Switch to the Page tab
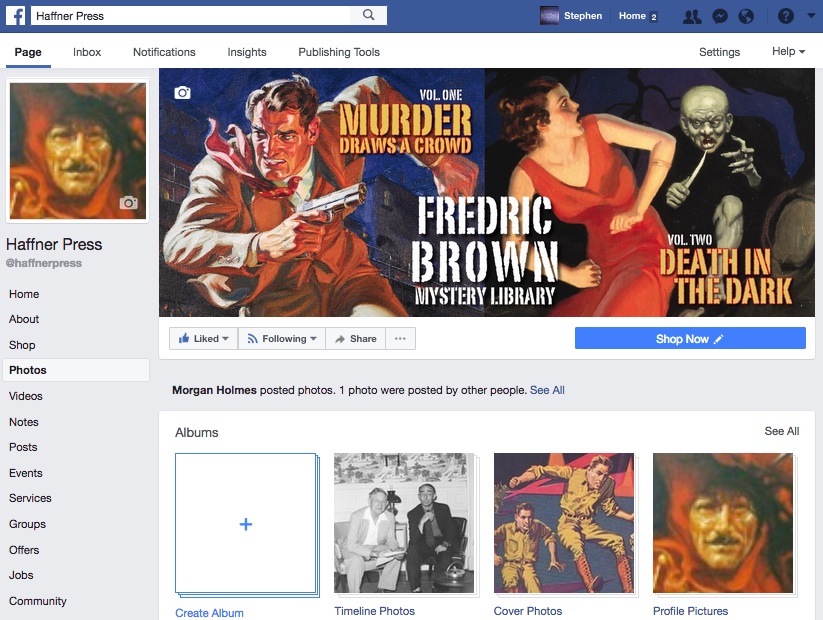Image resolution: width=823 pixels, height=620 pixels. pos(28,52)
